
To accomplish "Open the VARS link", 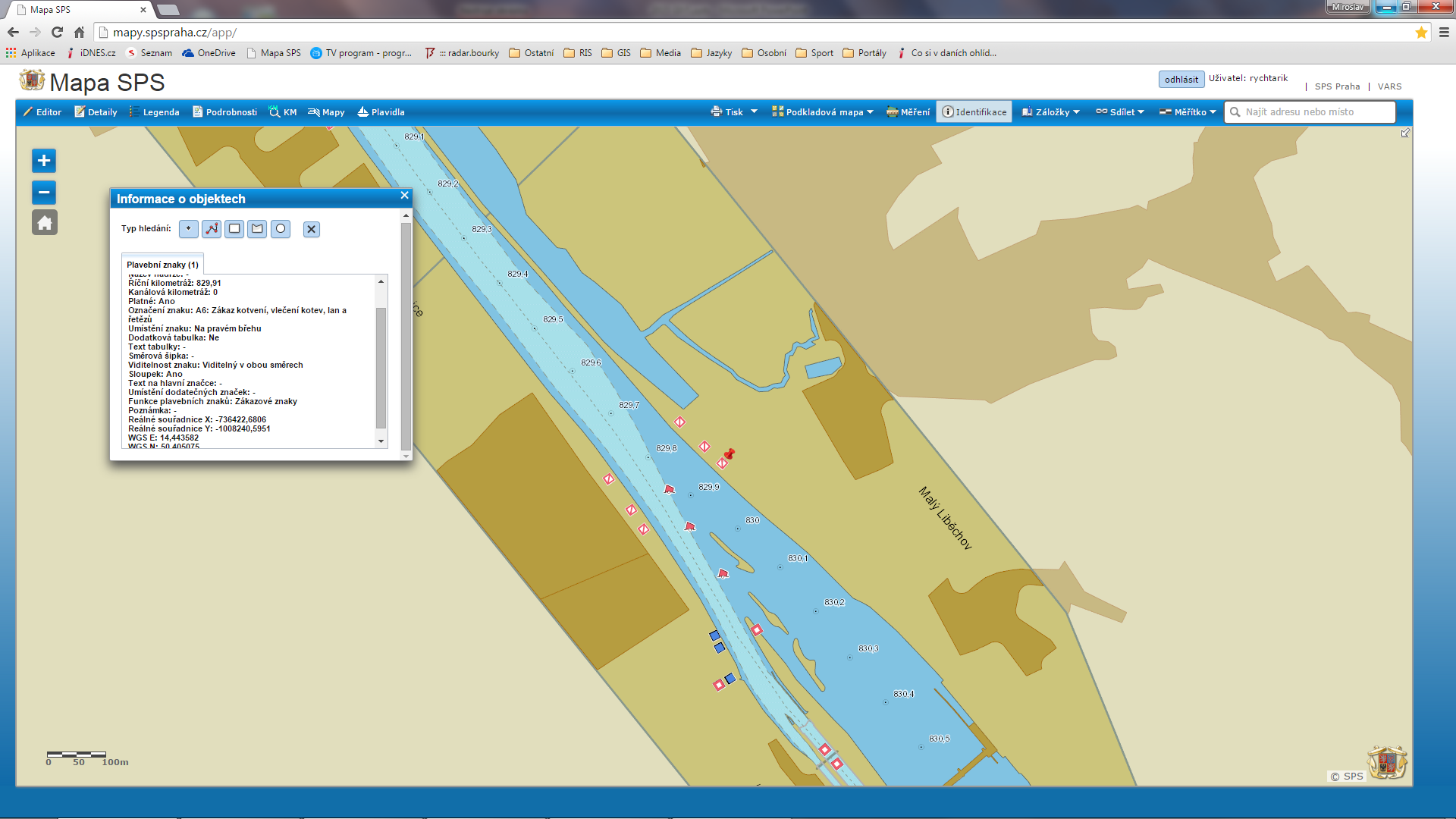I will point(1389,86).
